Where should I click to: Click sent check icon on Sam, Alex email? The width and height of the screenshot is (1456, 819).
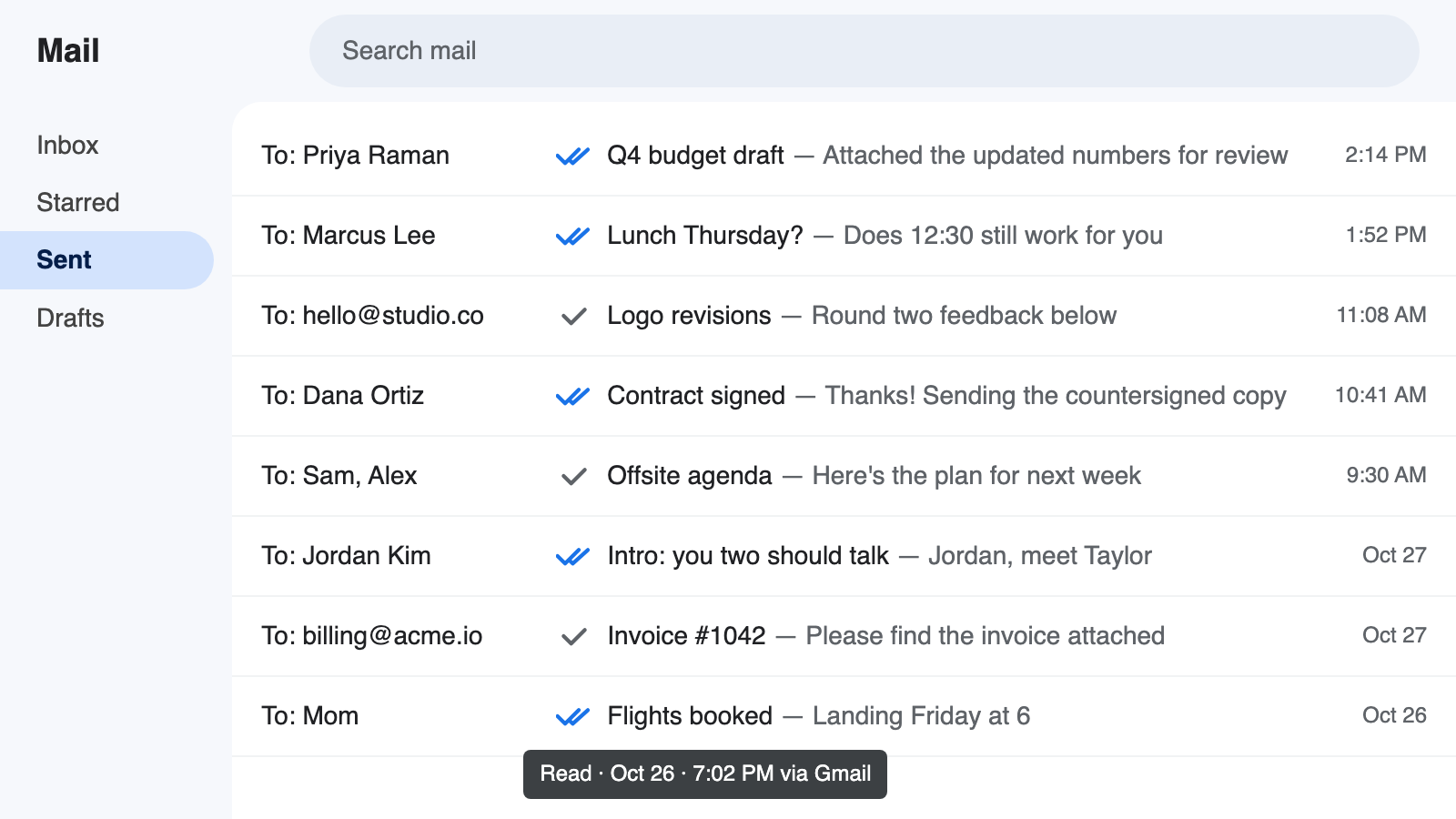point(573,477)
